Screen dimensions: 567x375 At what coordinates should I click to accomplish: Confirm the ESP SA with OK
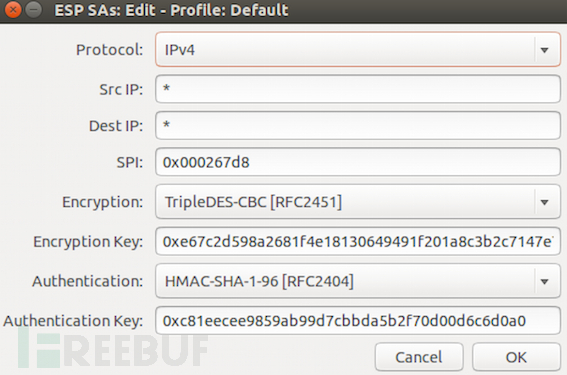tap(516, 357)
